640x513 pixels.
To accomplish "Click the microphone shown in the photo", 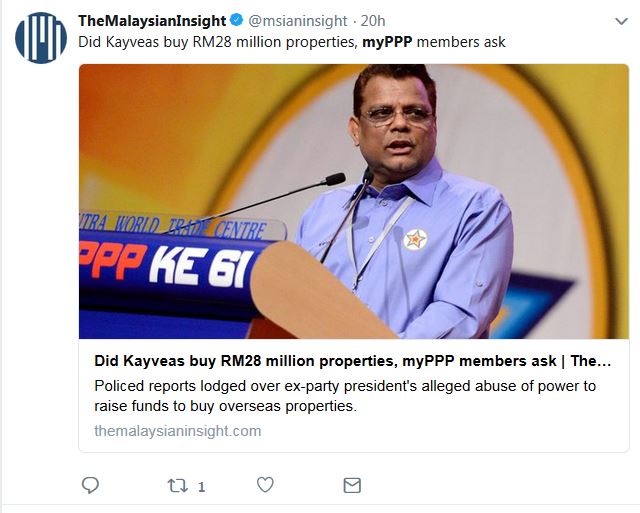I will (x=330, y=180).
